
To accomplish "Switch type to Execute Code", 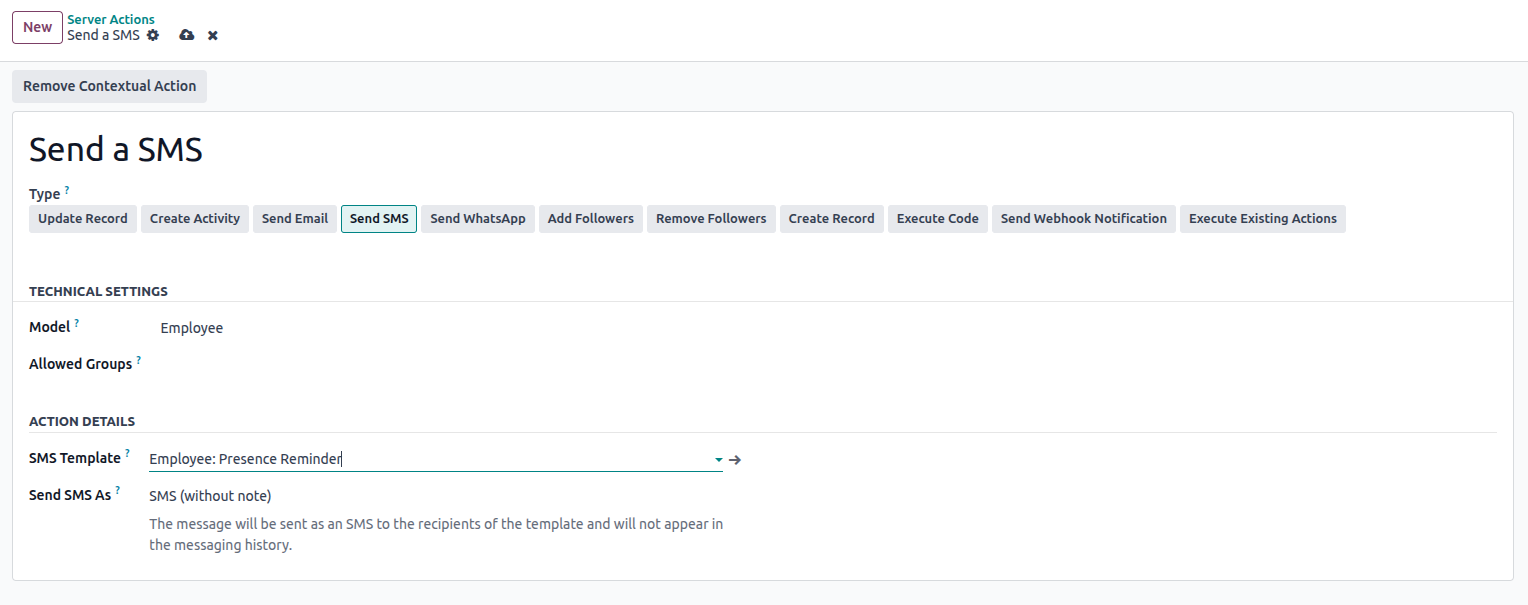I will click(937, 219).
